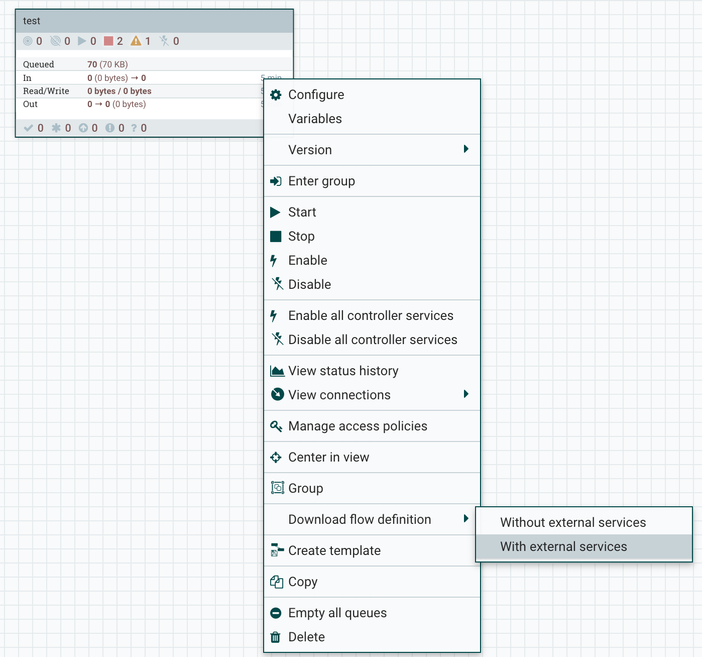Screen dimensions: 702x657
Task: Select the Disable menu entry
Action: (x=372, y=284)
